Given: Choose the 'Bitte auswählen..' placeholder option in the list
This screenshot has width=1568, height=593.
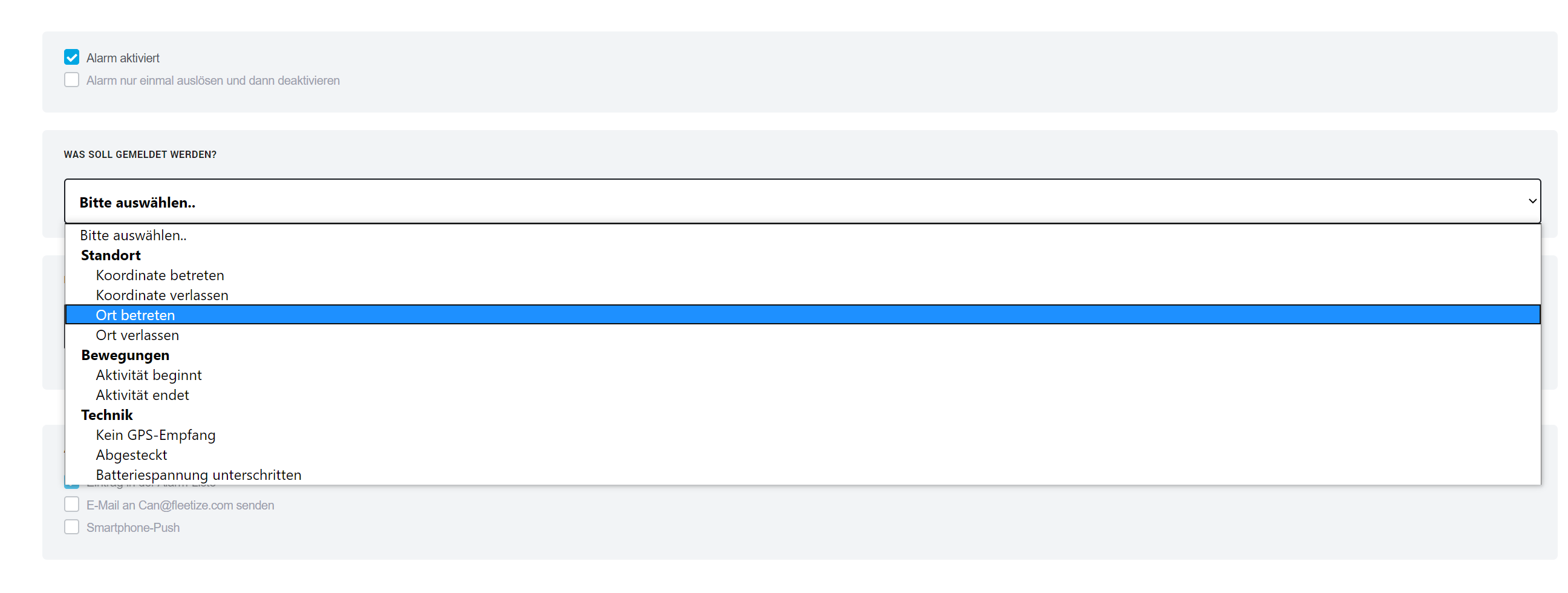Looking at the screenshot, I should tap(802, 235).
